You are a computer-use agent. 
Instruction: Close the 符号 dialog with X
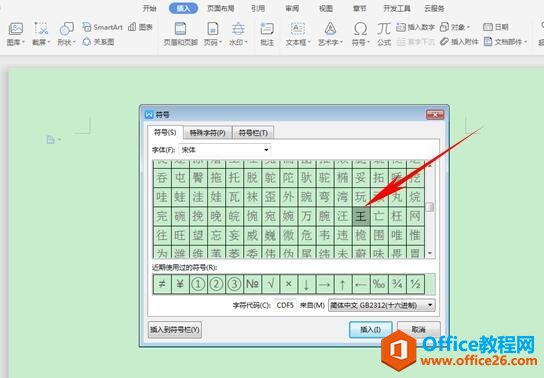click(435, 114)
